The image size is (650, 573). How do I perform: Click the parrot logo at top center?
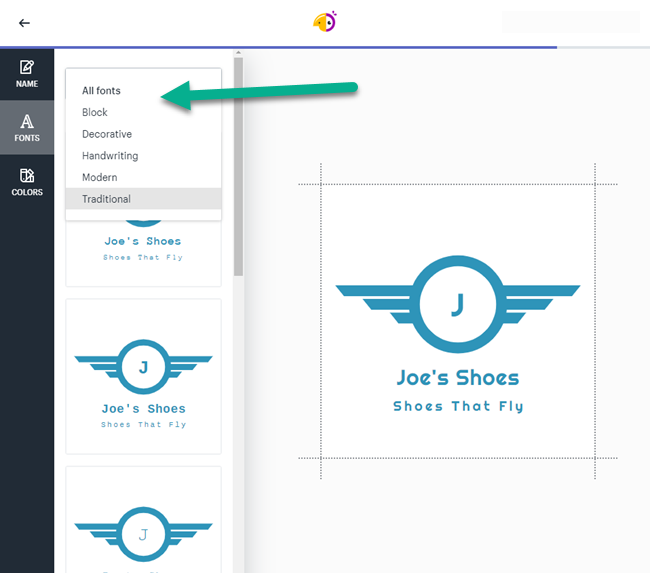[x=325, y=22]
